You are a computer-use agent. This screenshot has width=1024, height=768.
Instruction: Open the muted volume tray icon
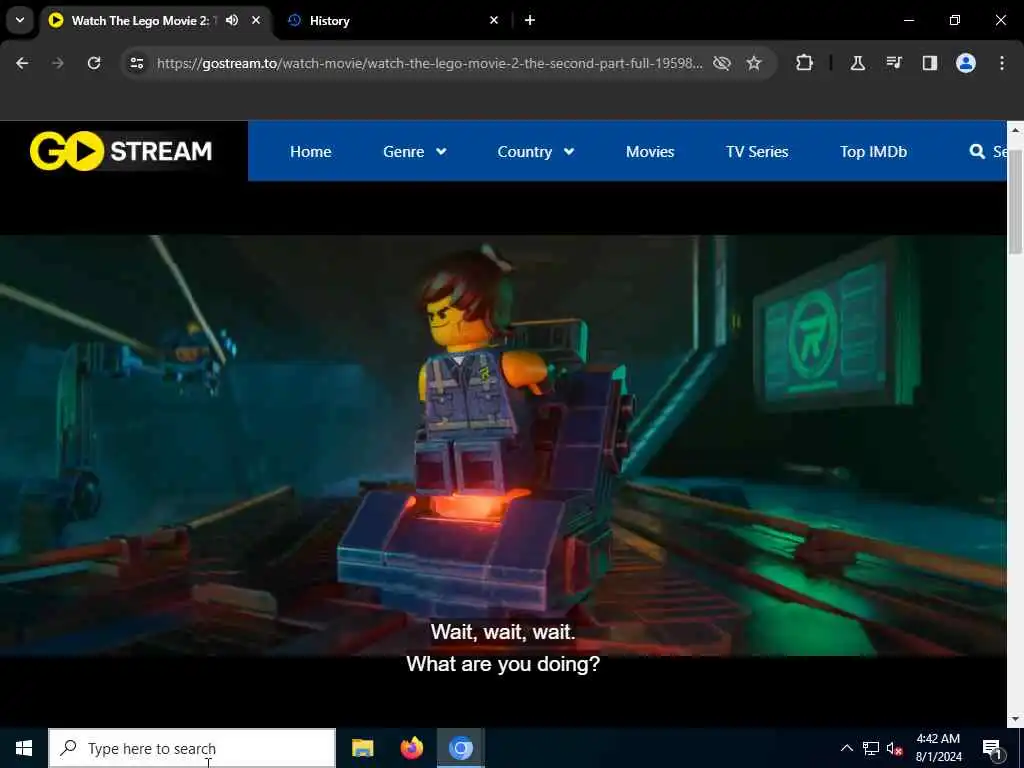(x=894, y=748)
